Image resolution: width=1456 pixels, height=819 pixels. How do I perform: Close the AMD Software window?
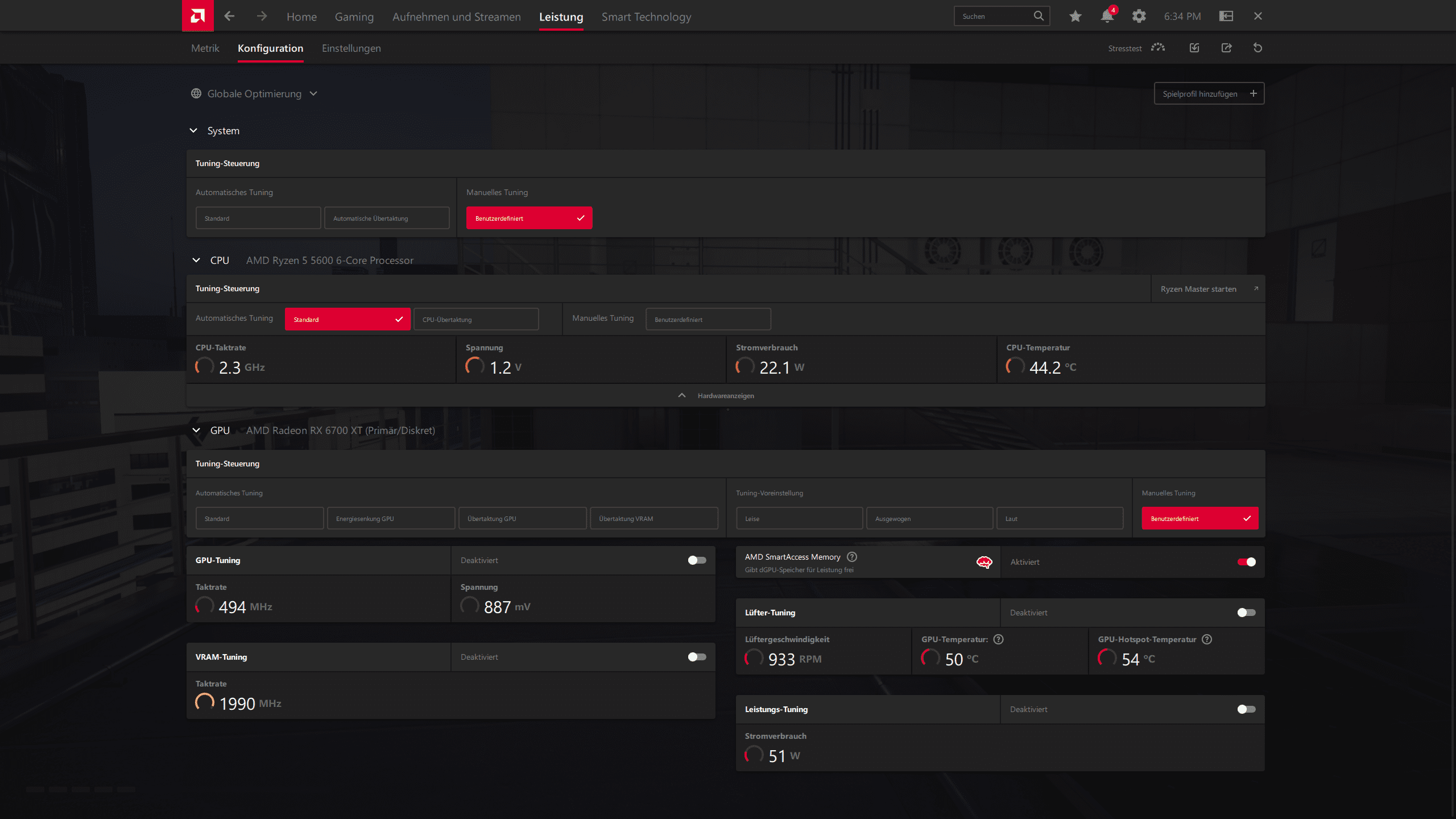(1258, 16)
